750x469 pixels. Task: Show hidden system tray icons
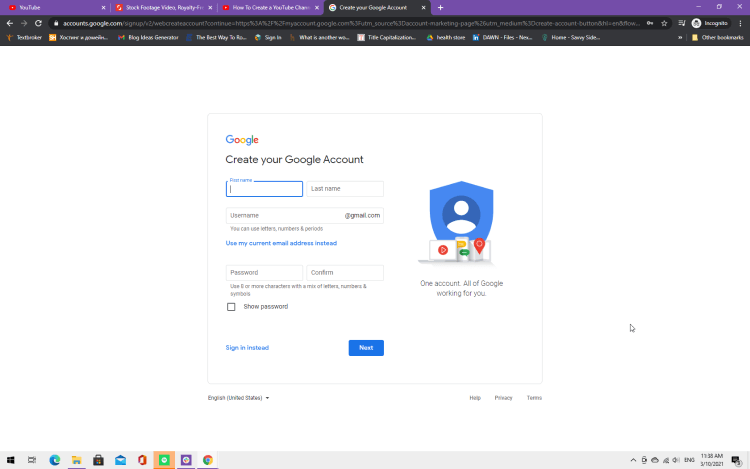(633, 460)
